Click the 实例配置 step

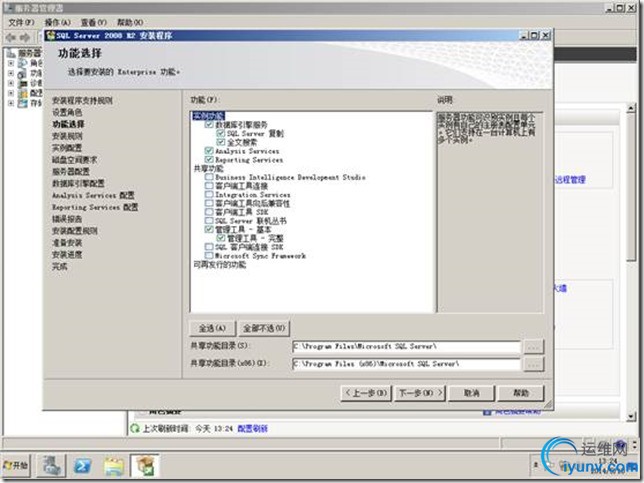click(67, 147)
